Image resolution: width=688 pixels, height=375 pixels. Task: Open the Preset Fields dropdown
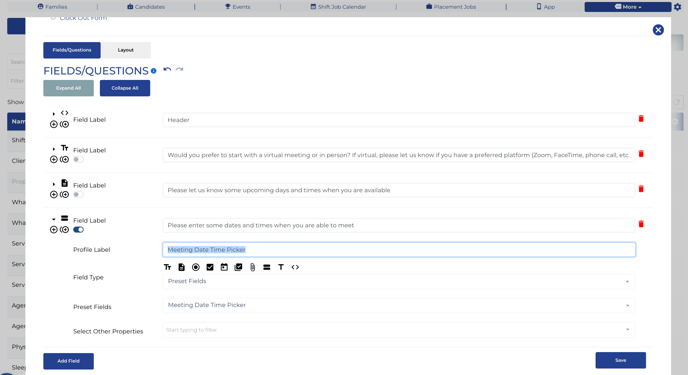click(399, 305)
